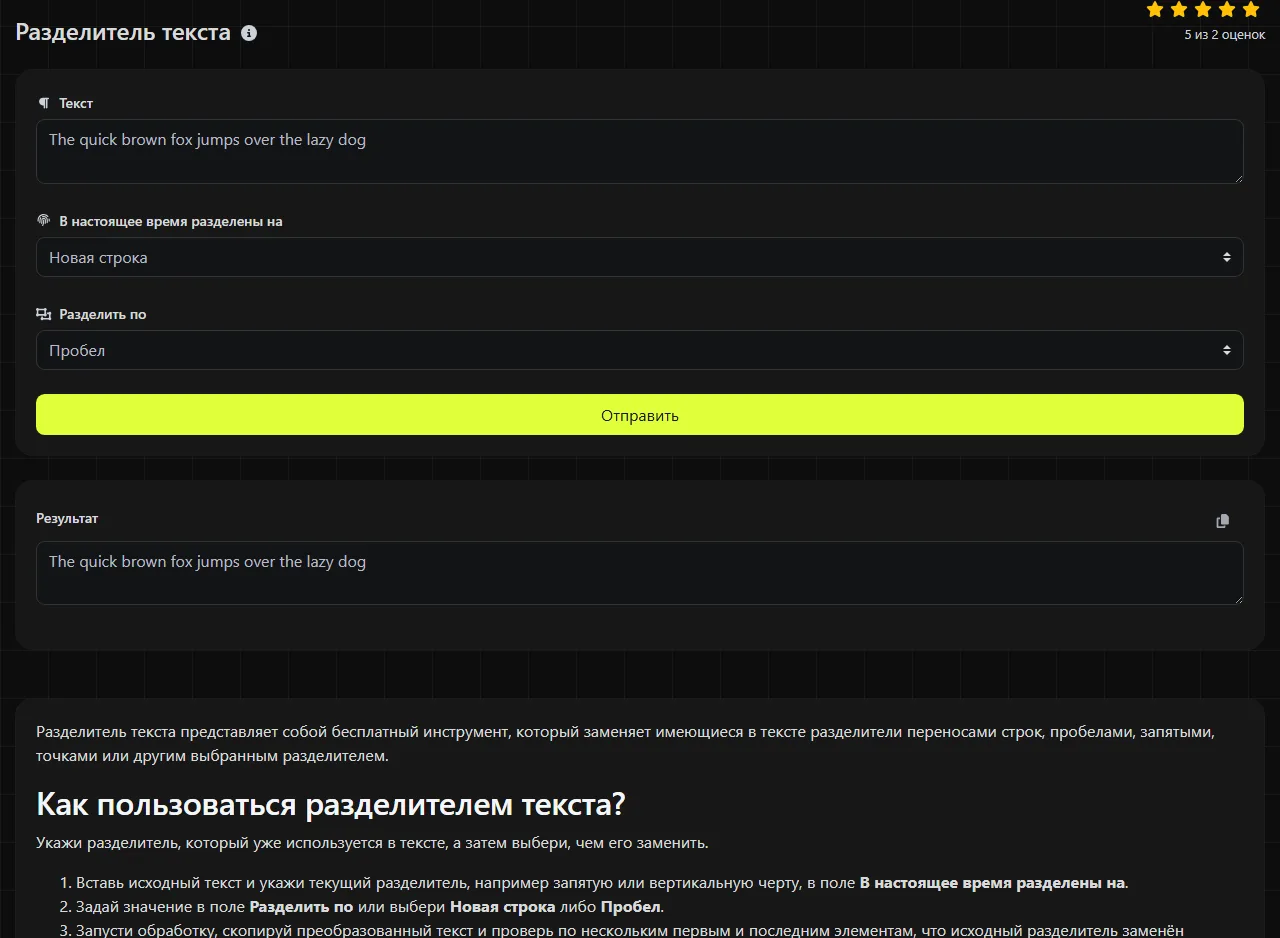Image resolution: width=1280 pixels, height=938 pixels.
Task: Click the Отправить button
Action: (640, 415)
